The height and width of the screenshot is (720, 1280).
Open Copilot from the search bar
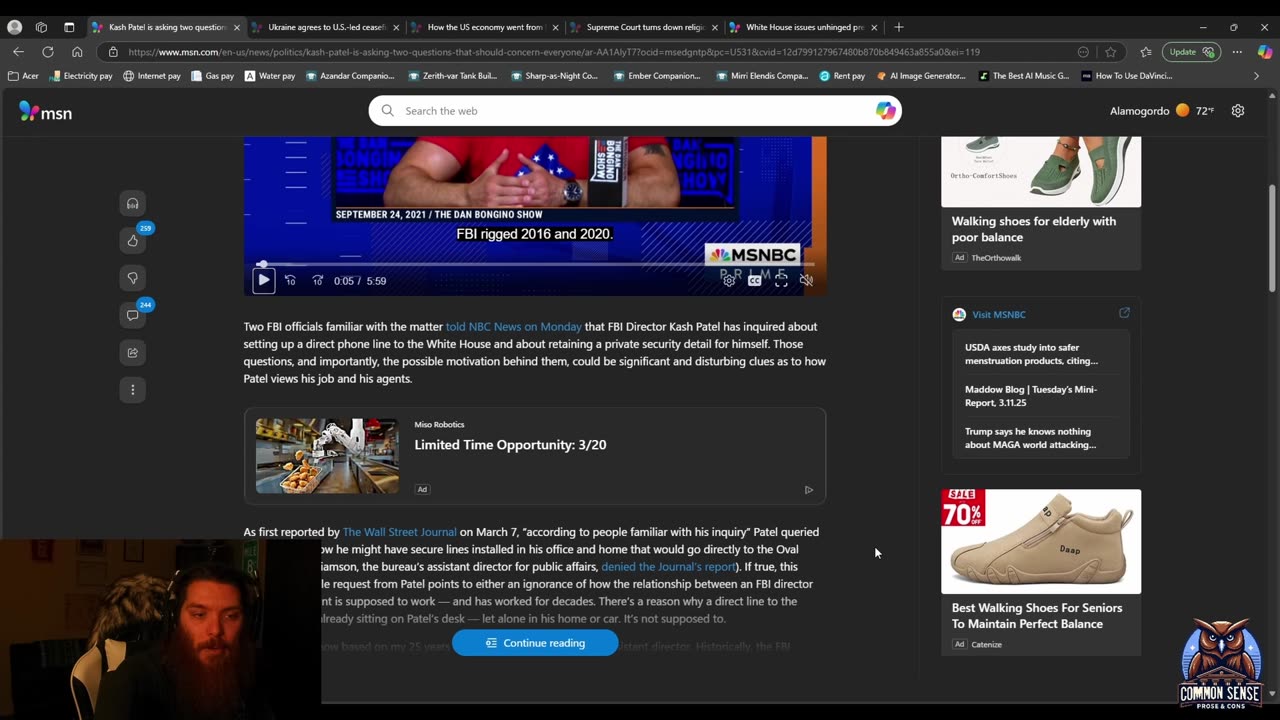(885, 111)
